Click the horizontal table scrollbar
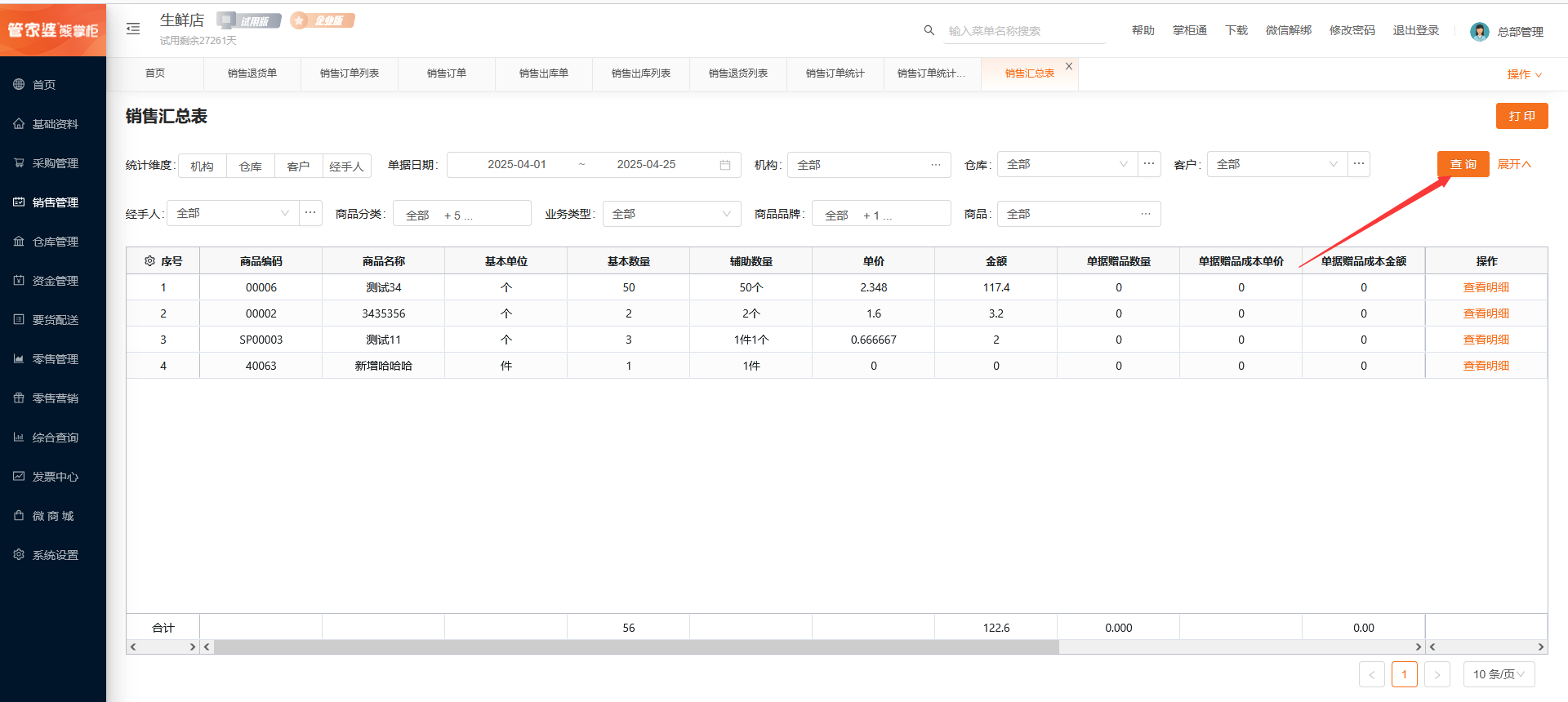The width and height of the screenshot is (1568, 702). (636, 646)
